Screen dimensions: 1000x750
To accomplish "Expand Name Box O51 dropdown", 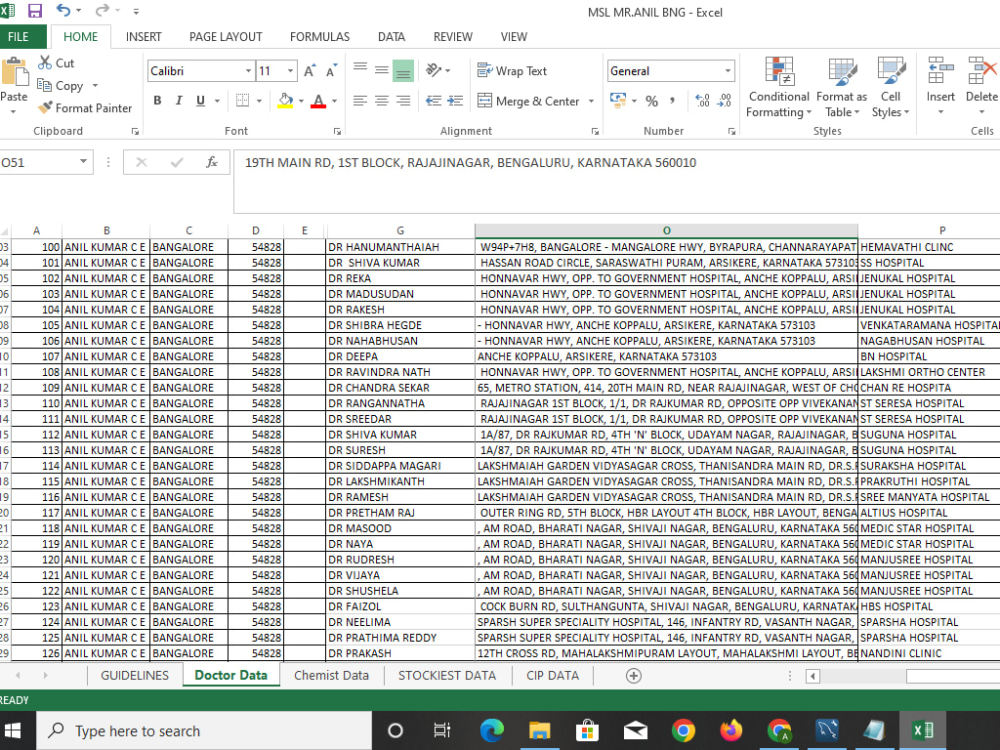I will [83, 162].
